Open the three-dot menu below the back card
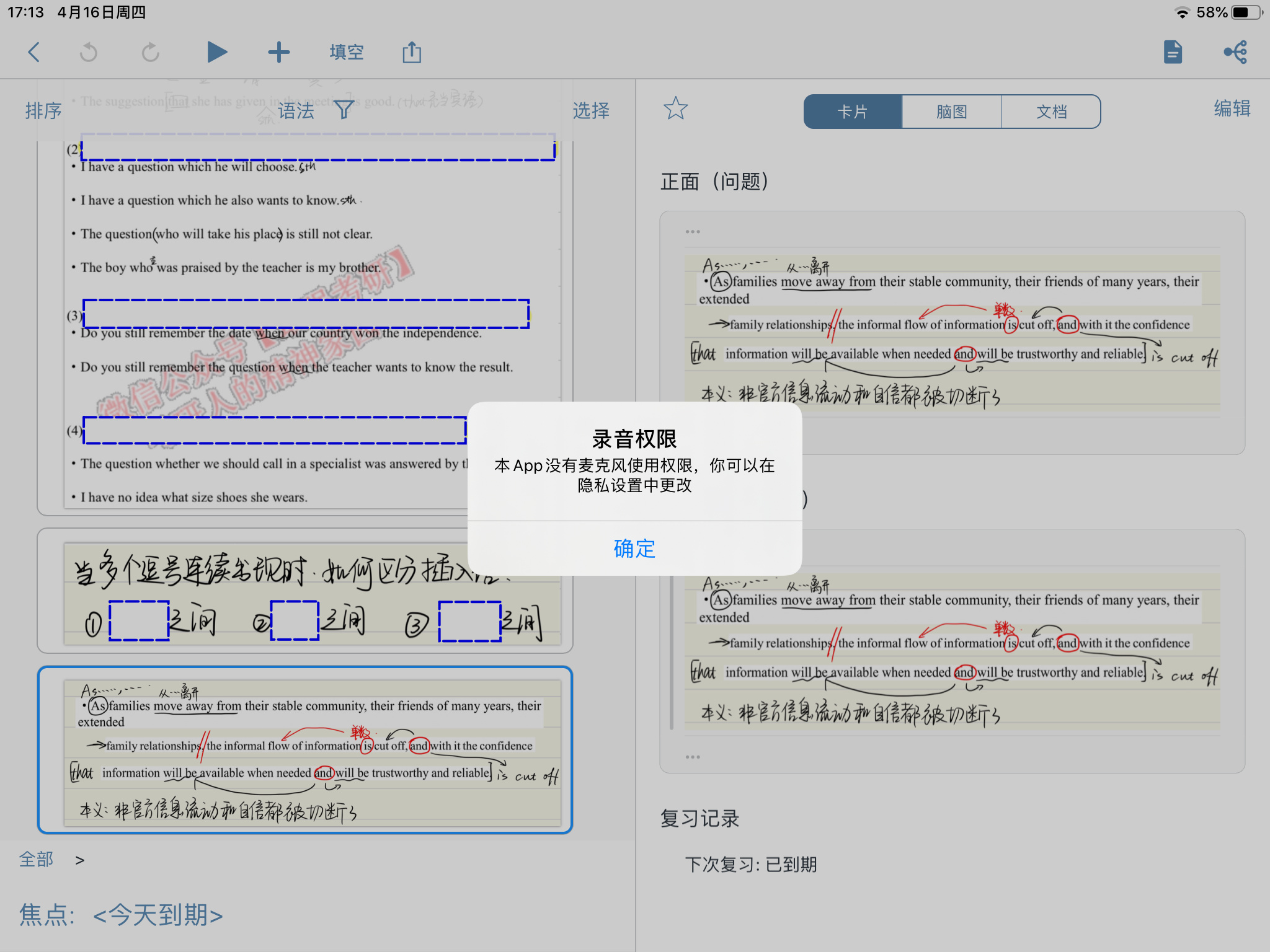 (x=693, y=757)
